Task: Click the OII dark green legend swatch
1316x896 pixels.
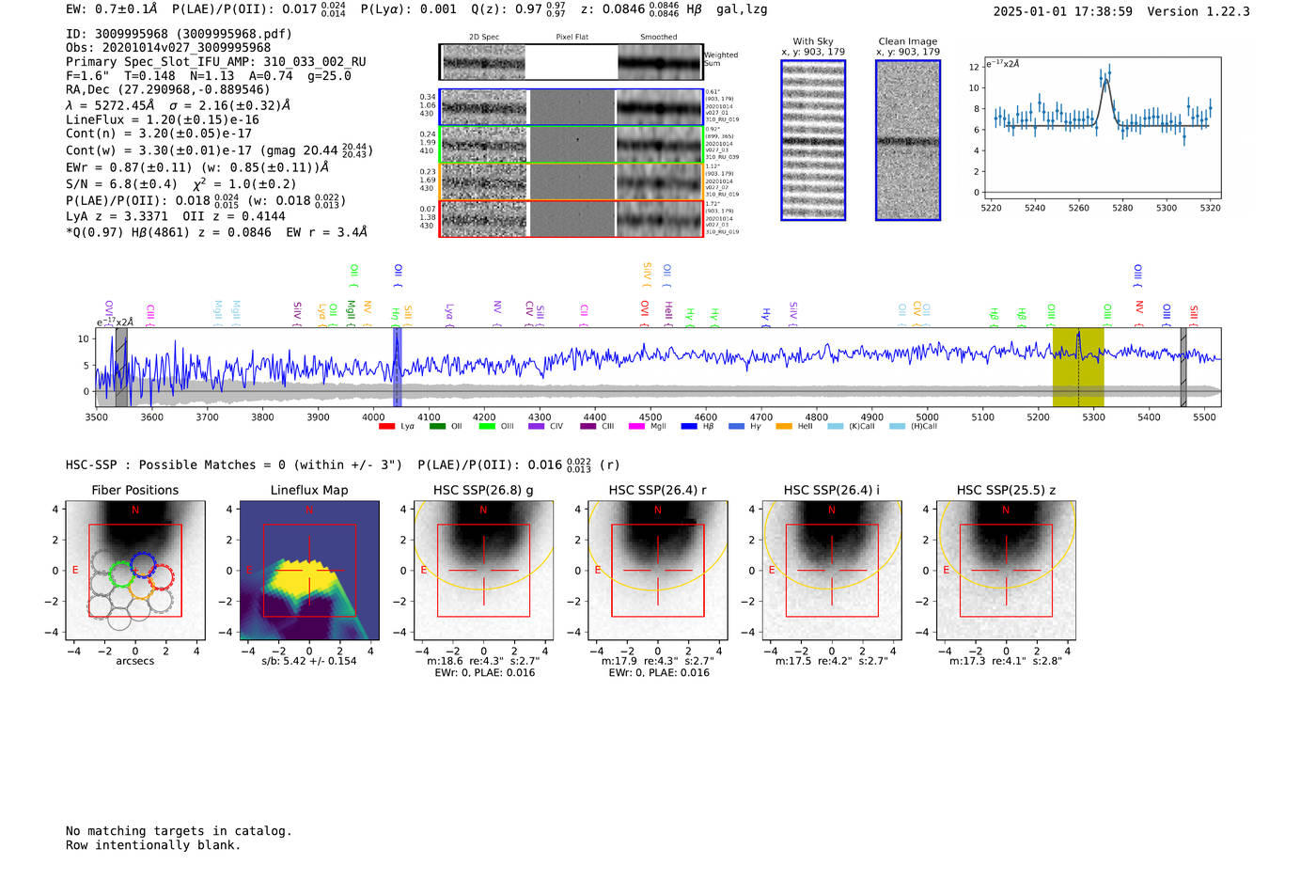Action: [437, 427]
